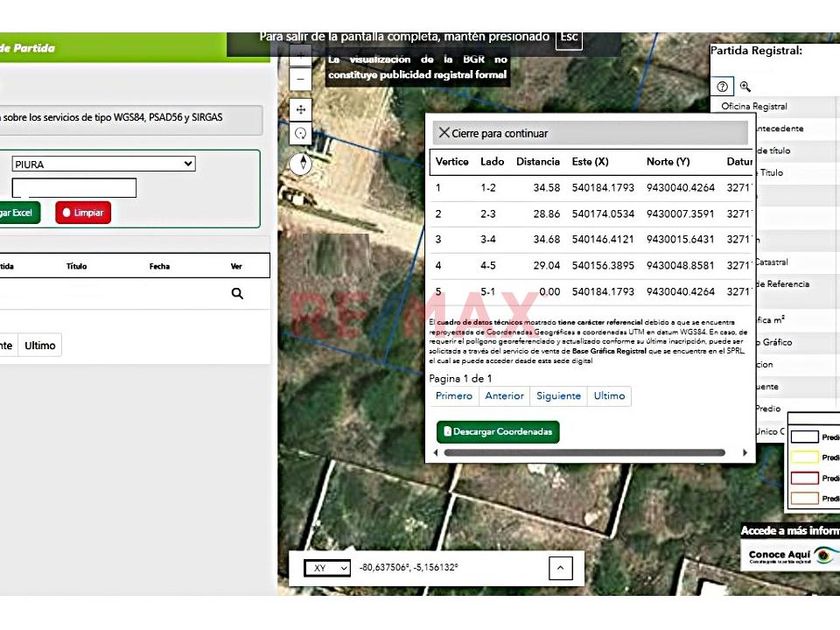Open the PIURA office dropdown

coord(103,164)
